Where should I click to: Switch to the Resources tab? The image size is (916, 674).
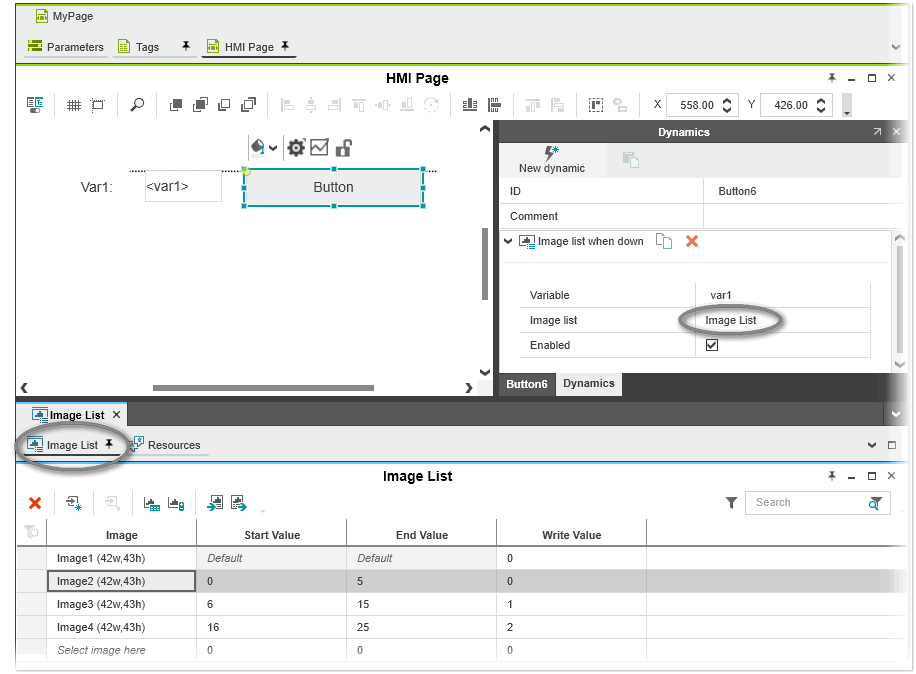pos(166,445)
